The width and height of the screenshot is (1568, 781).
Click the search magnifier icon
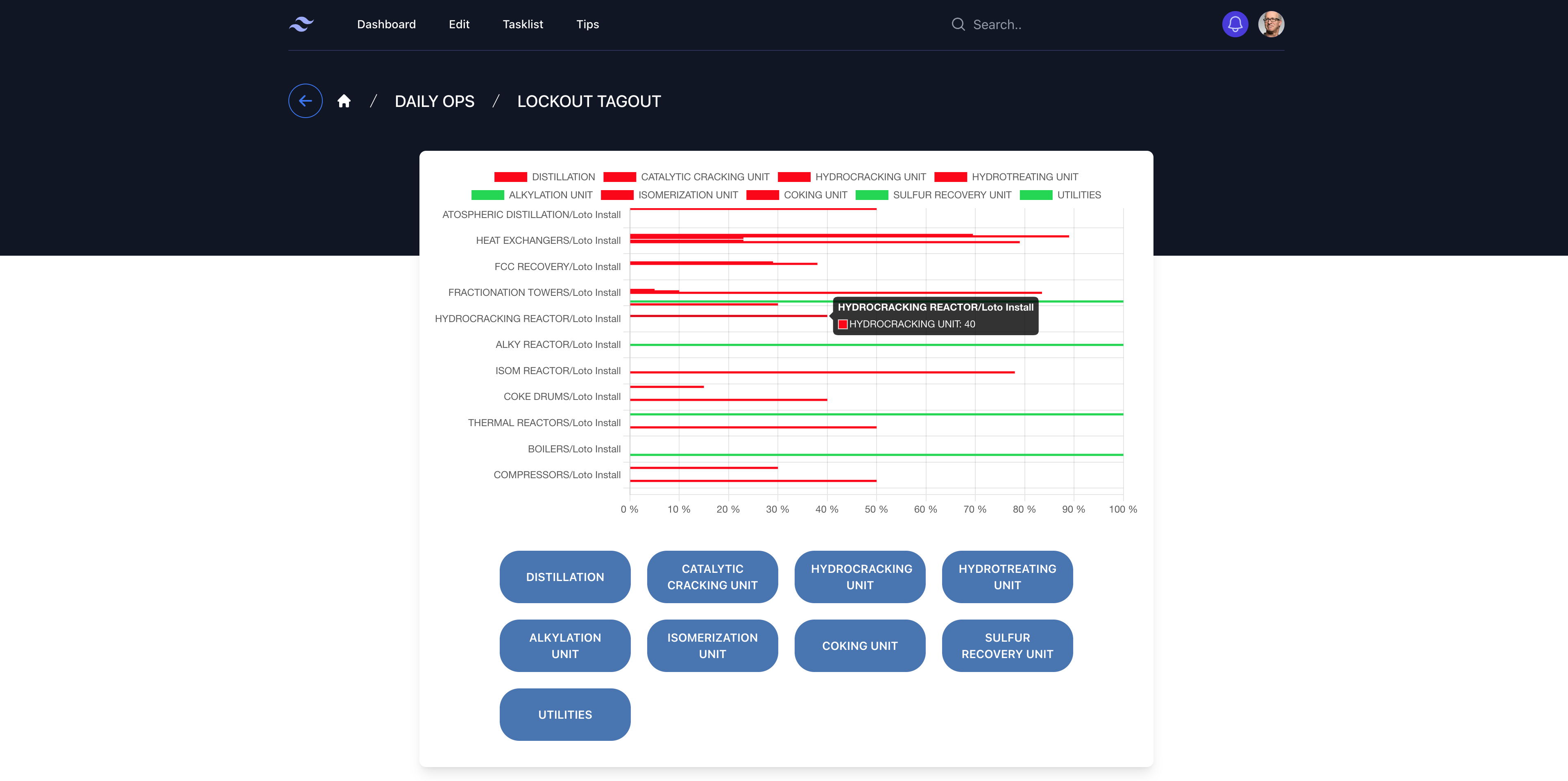tap(958, 24)
